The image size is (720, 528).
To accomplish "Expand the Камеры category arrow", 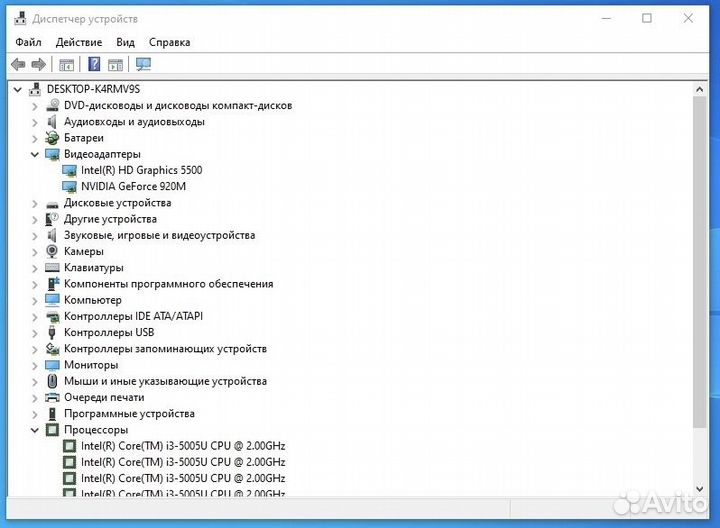I will [x=35, y=252].
